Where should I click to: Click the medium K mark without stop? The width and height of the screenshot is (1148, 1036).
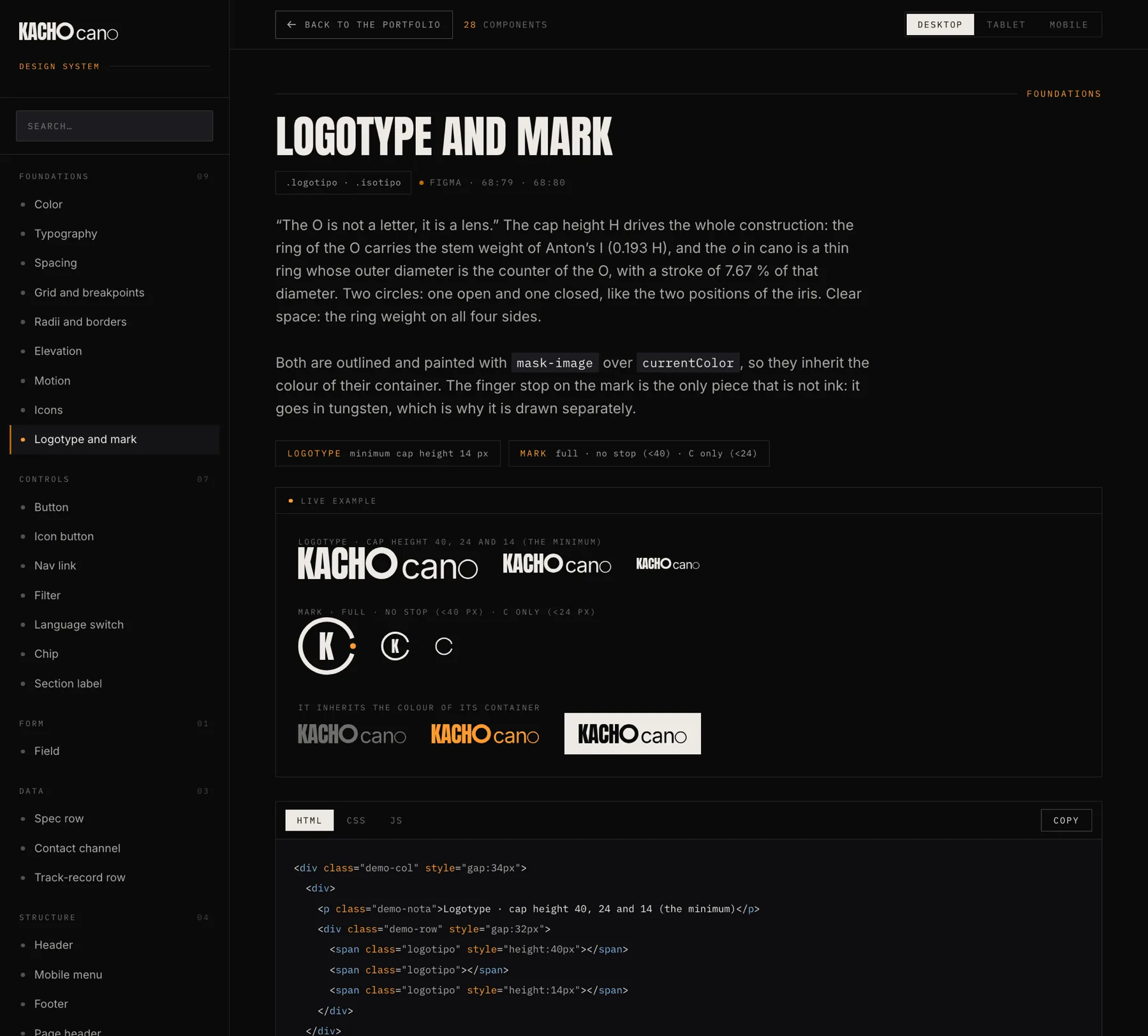click(395, 646)
